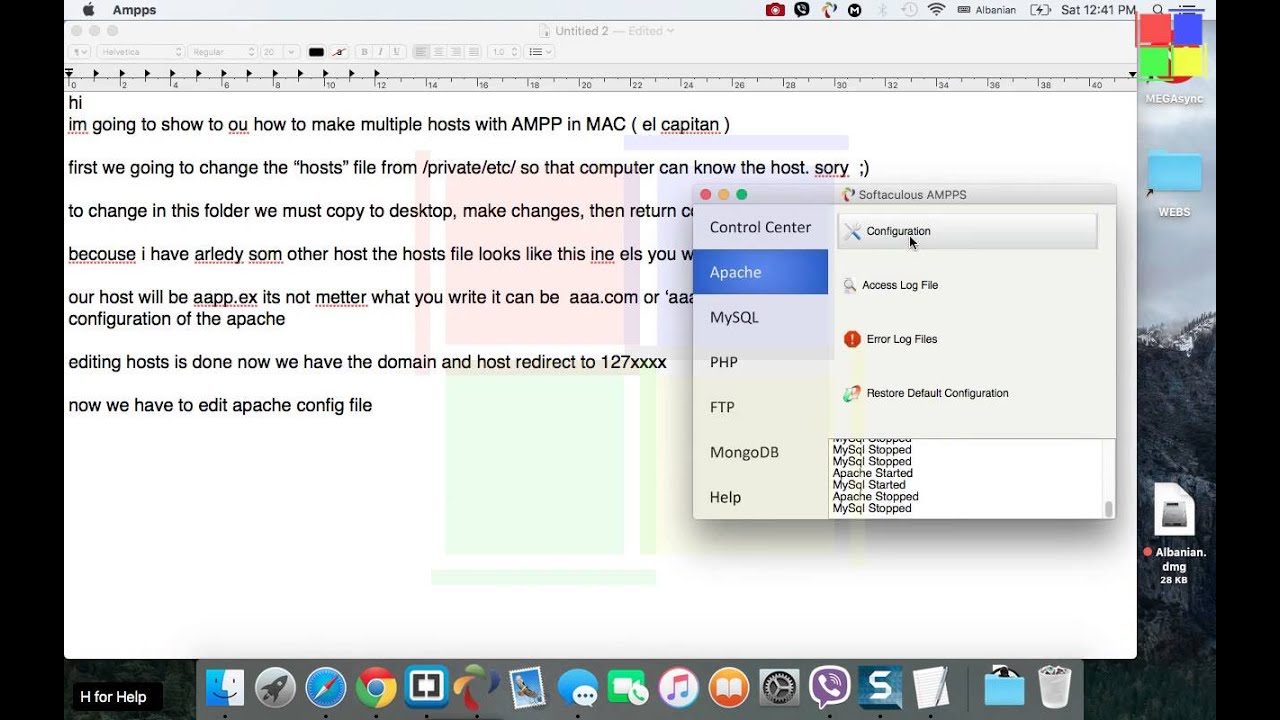
Task: Click the magnifier icon beside Access Log File
Action: pos(850,285)
